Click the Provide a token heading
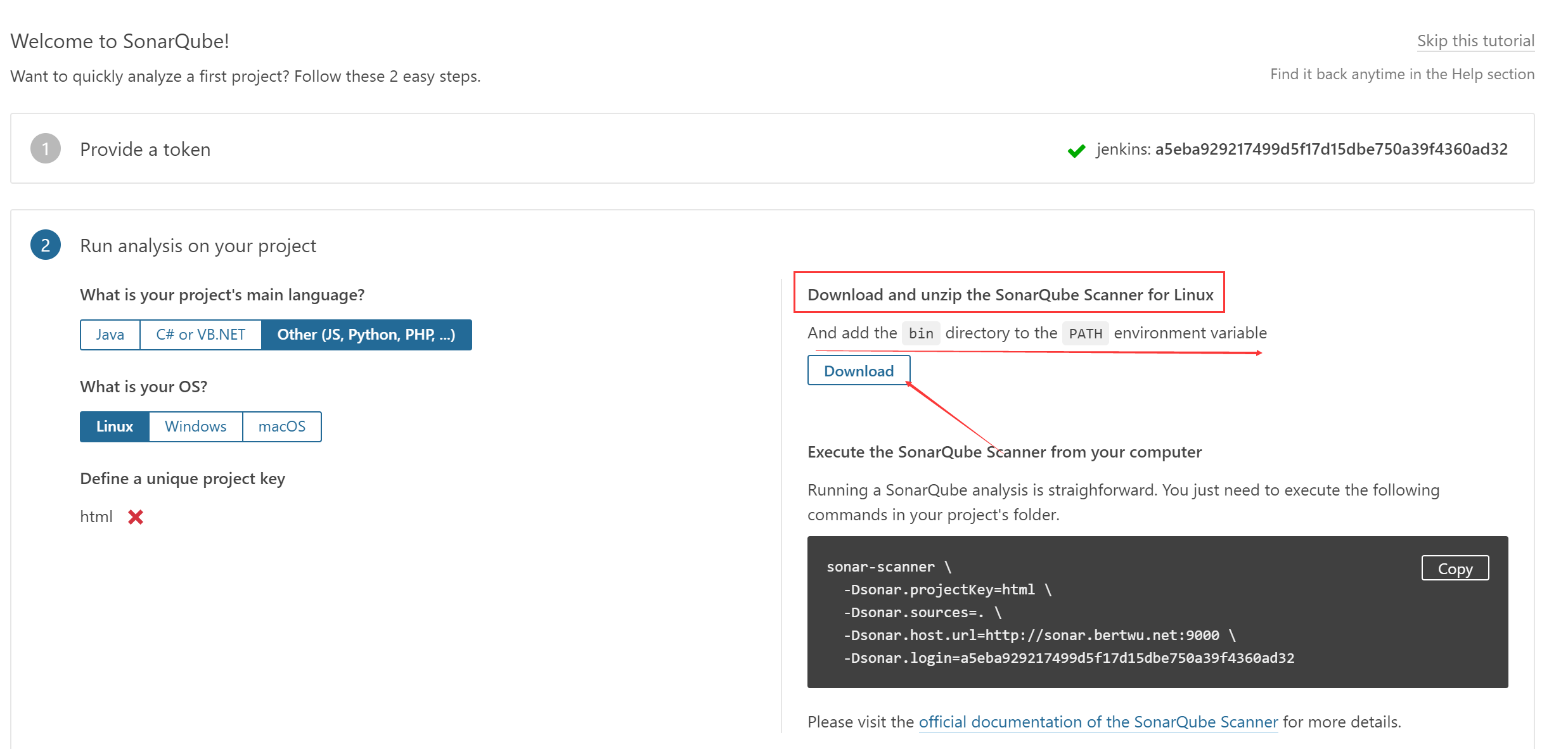The height and width of the screenshot is (749, 1568). [145, 150]
